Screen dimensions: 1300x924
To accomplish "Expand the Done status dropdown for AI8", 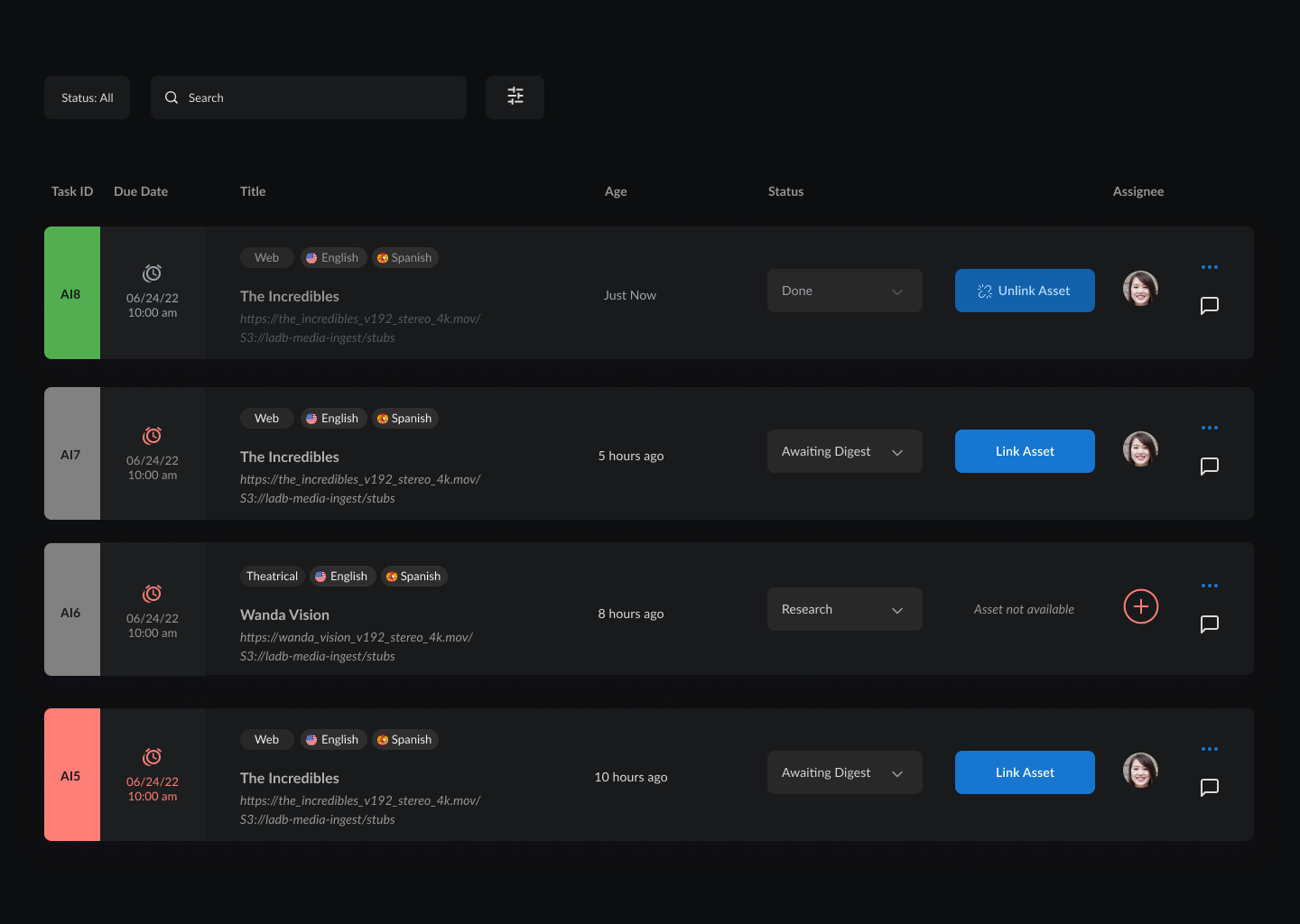I will [845, 291].
